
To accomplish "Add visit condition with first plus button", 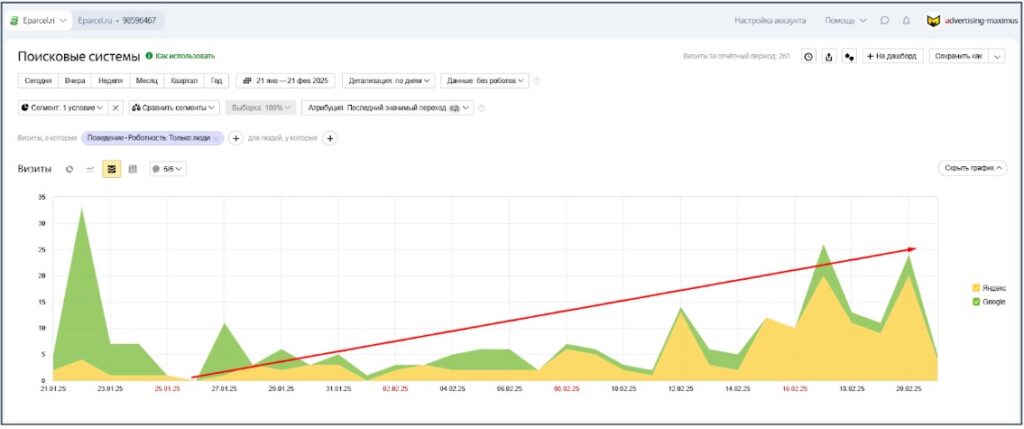I will (x=236, y=138).
